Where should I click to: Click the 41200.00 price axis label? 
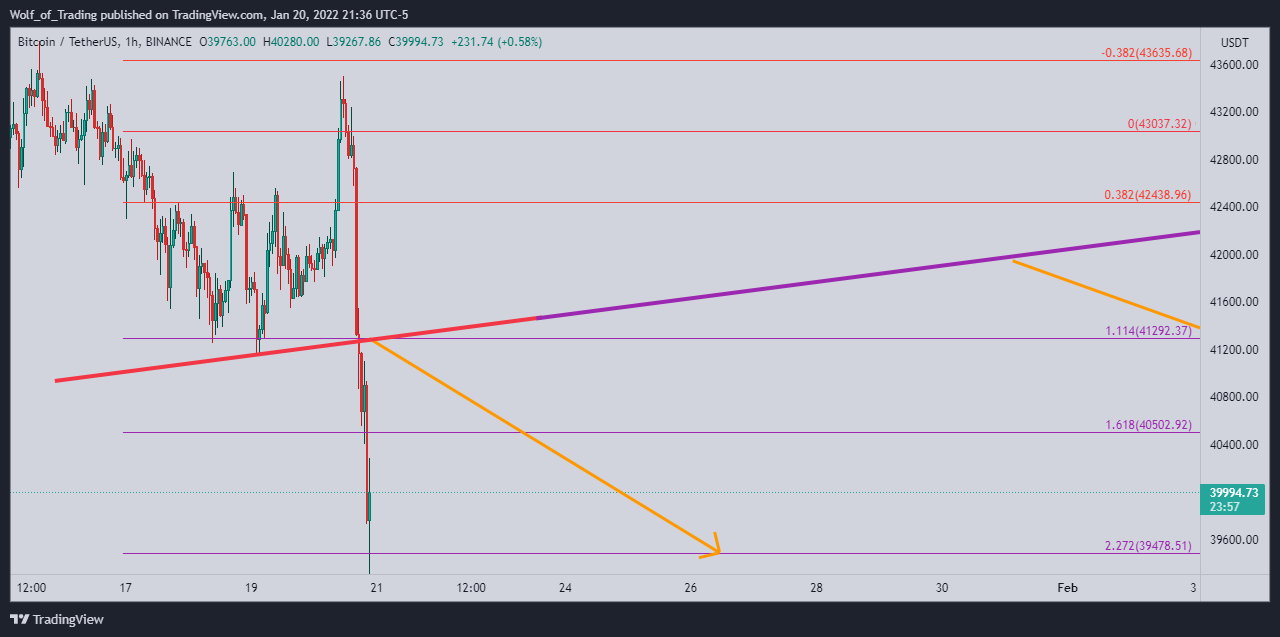tap(1233, 350)
